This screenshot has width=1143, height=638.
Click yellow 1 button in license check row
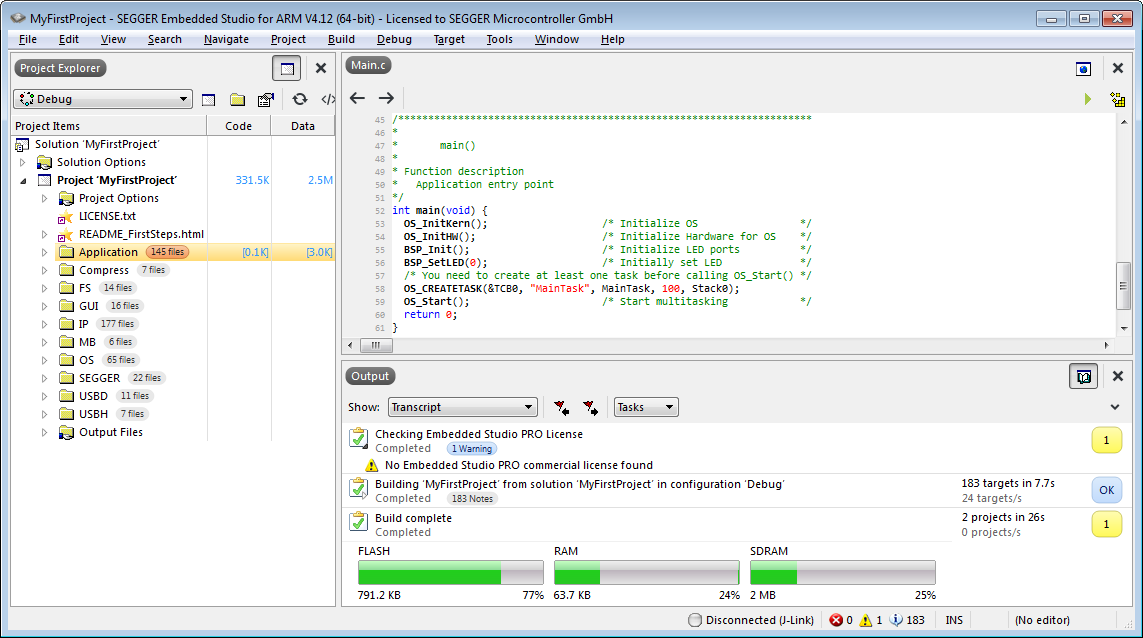pos(1107,440)
